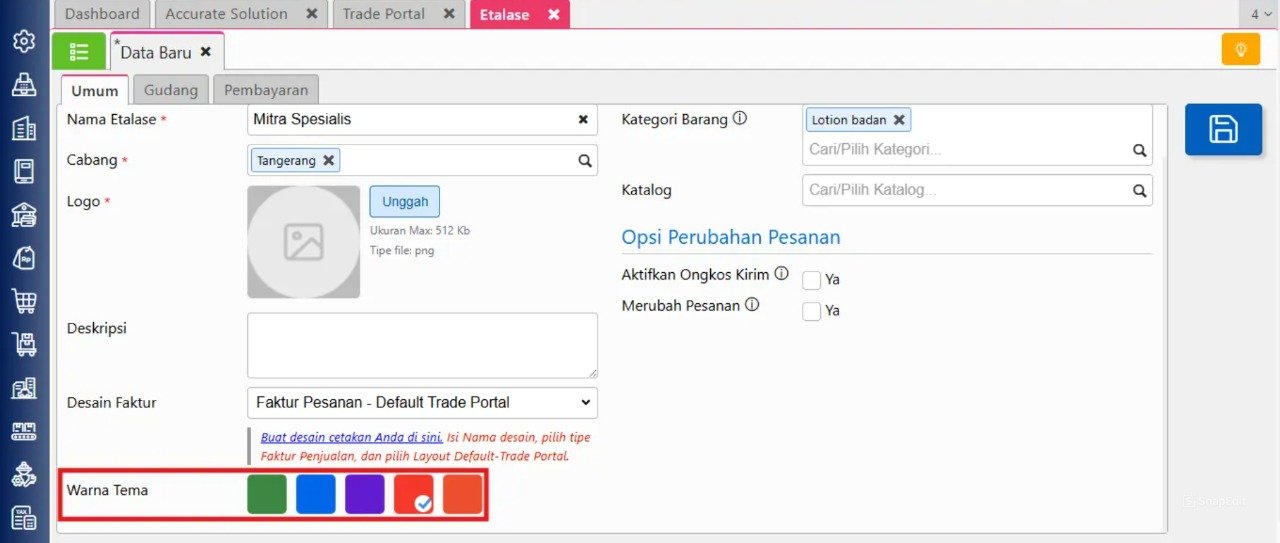Open the tab count dropdown showing 4

click(x=1260, y=14)
